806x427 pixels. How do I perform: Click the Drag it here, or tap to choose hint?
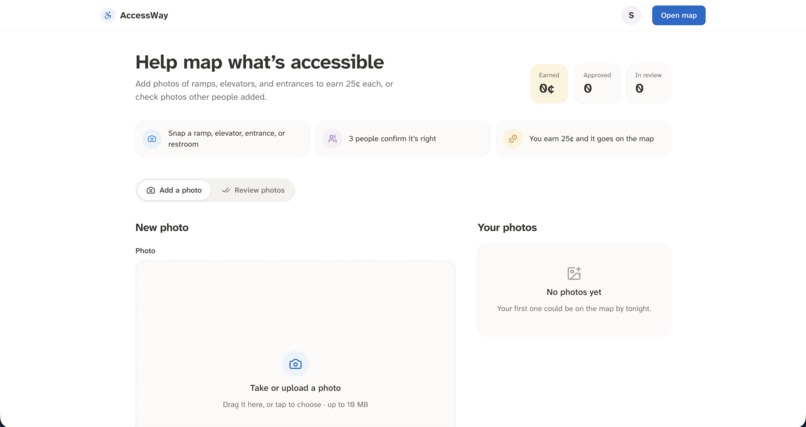295,404
